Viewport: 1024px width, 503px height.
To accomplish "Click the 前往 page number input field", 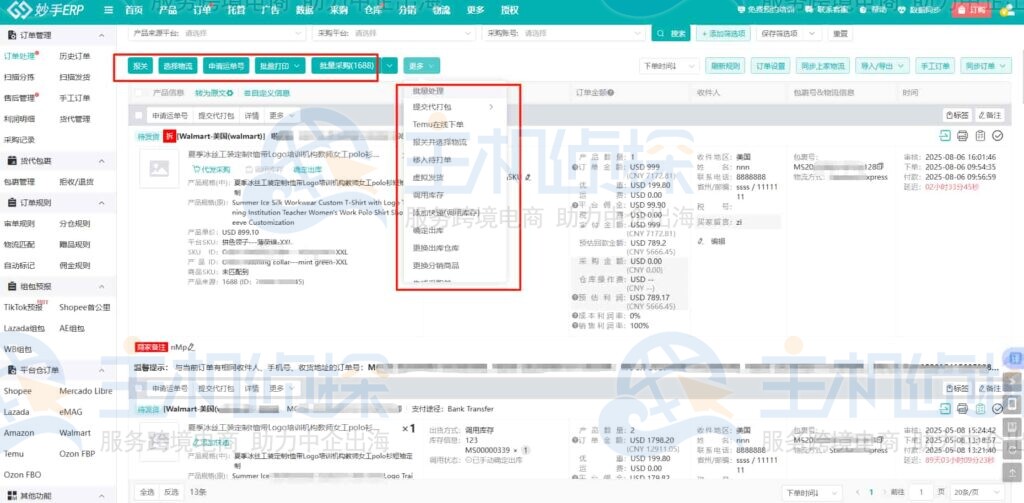I will (x=921, y=492).
